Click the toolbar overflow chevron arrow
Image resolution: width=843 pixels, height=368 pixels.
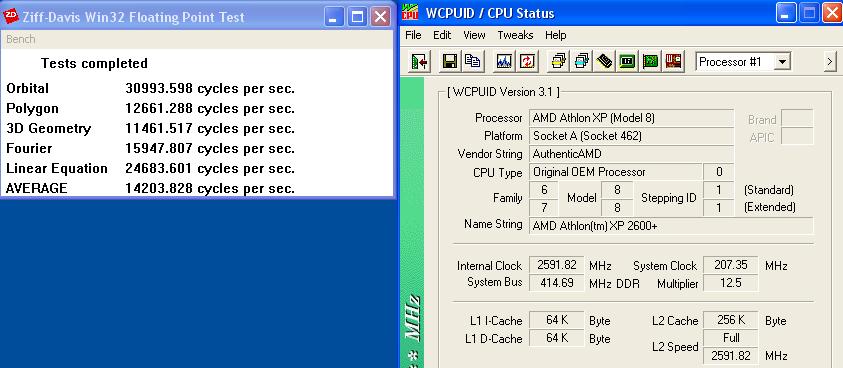click(830, 62)
